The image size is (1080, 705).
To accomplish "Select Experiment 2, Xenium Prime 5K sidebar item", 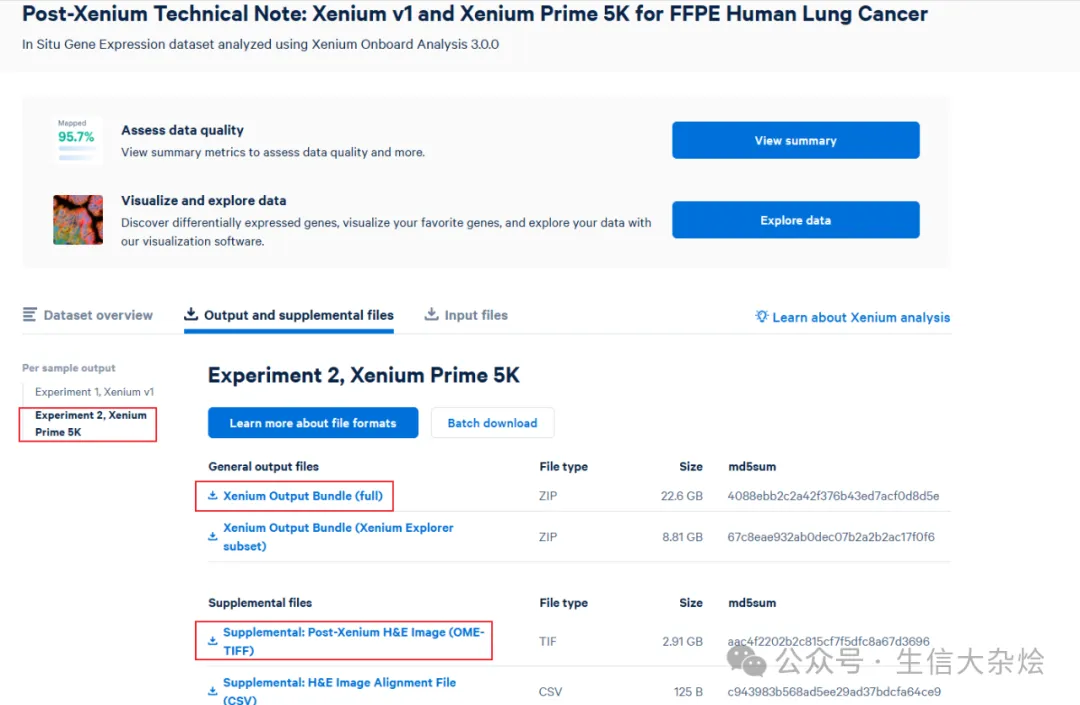I will pos(90,424).
